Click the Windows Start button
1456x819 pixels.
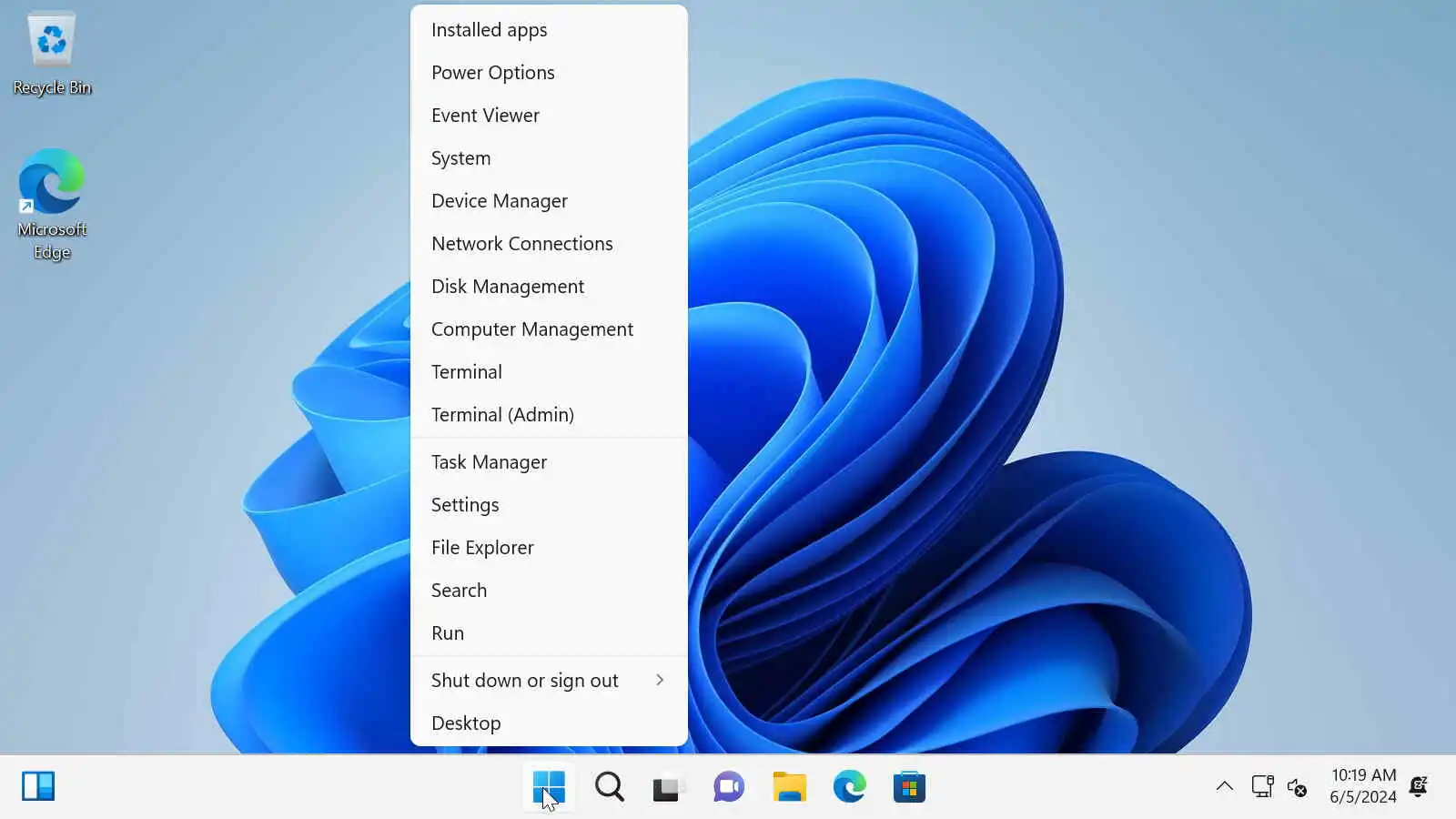(x=549, y=786)
